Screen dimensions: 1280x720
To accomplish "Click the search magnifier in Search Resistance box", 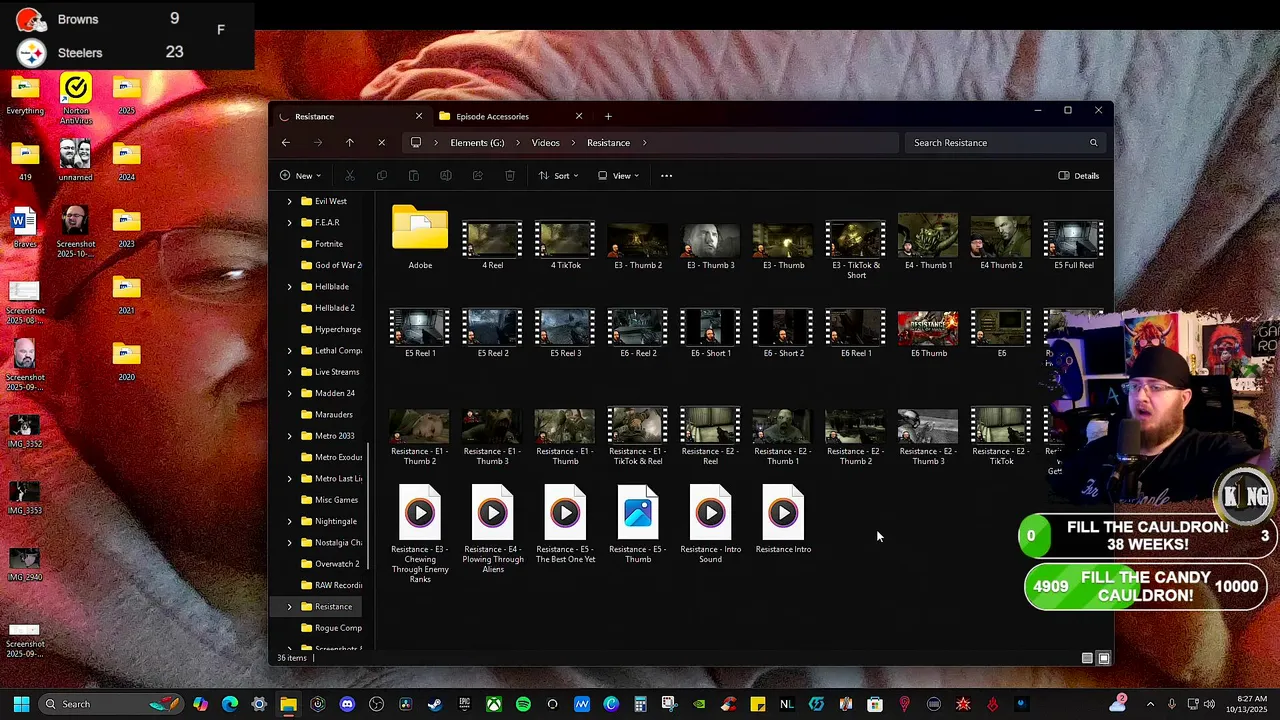I will coord(1093,143).
